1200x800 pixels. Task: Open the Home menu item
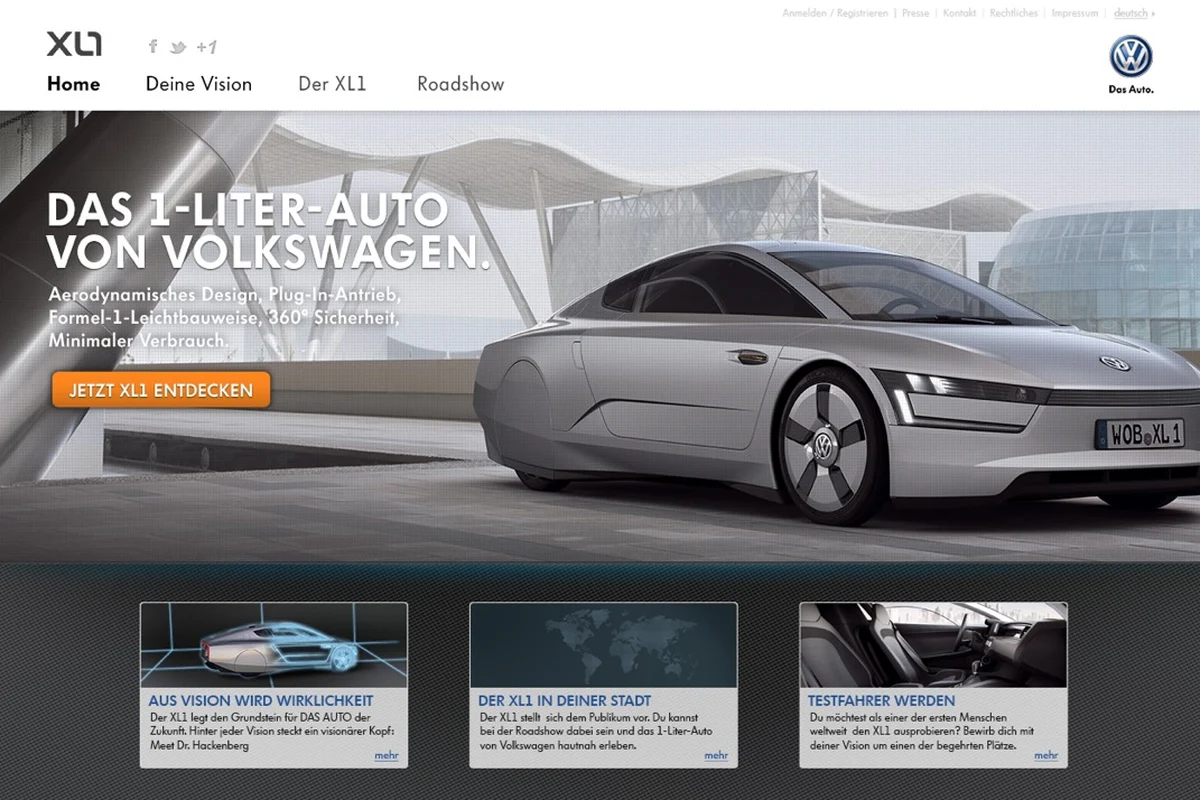click(x=74, y=84)
